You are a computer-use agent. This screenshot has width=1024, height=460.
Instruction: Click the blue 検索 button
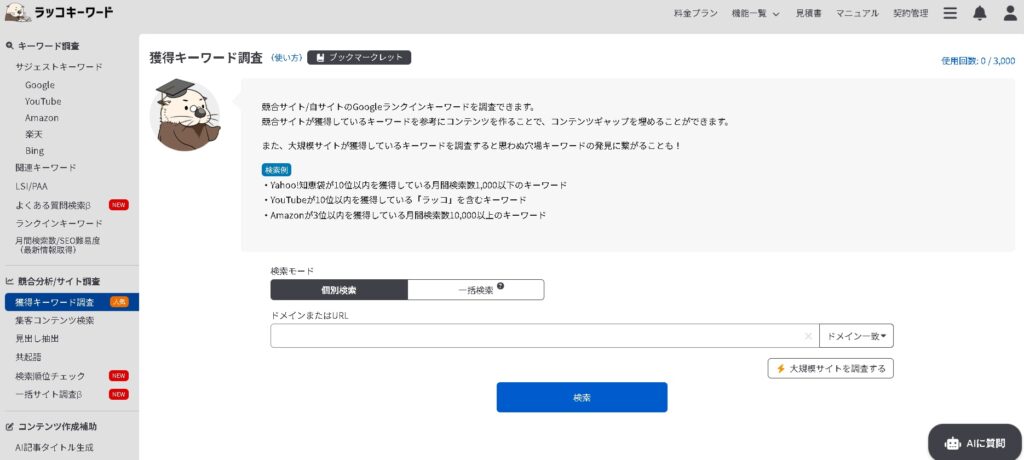[582, 397]
